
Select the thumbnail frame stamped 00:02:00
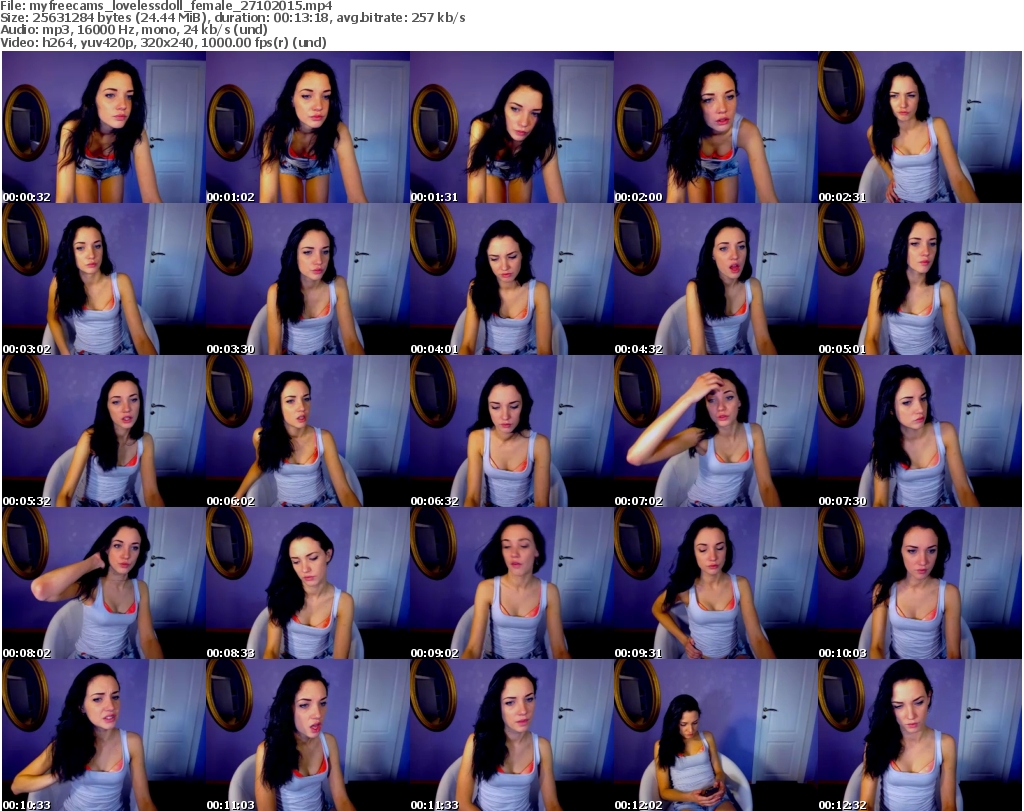(715, 127)
